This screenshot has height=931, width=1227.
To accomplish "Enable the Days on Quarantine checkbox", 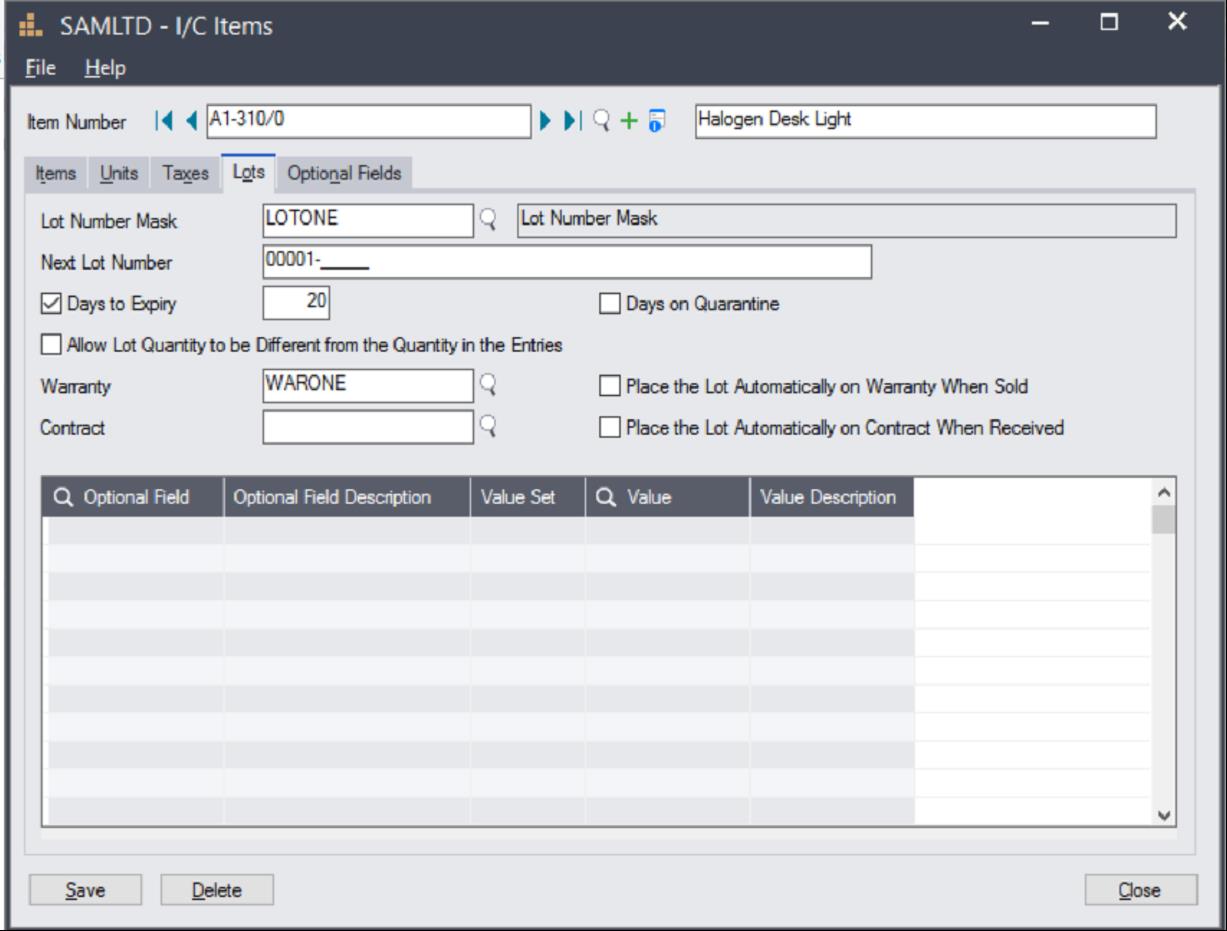I will 609,304.
